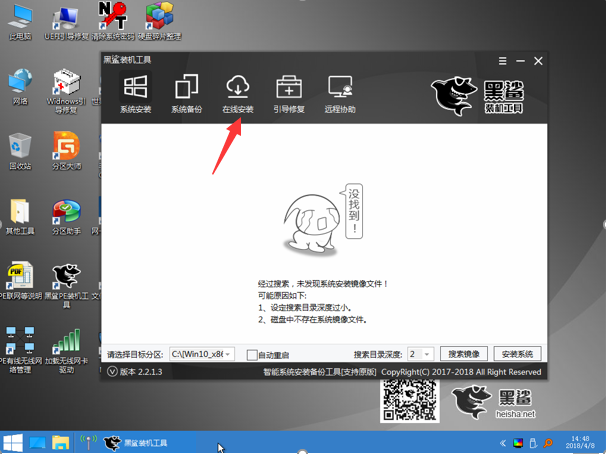Image resolution: width=606 pixels, height=454 pixels.
Task: Click 黑鲨装机工具 taskbar item
Action: pyautogui.click(x=136, y=443)
